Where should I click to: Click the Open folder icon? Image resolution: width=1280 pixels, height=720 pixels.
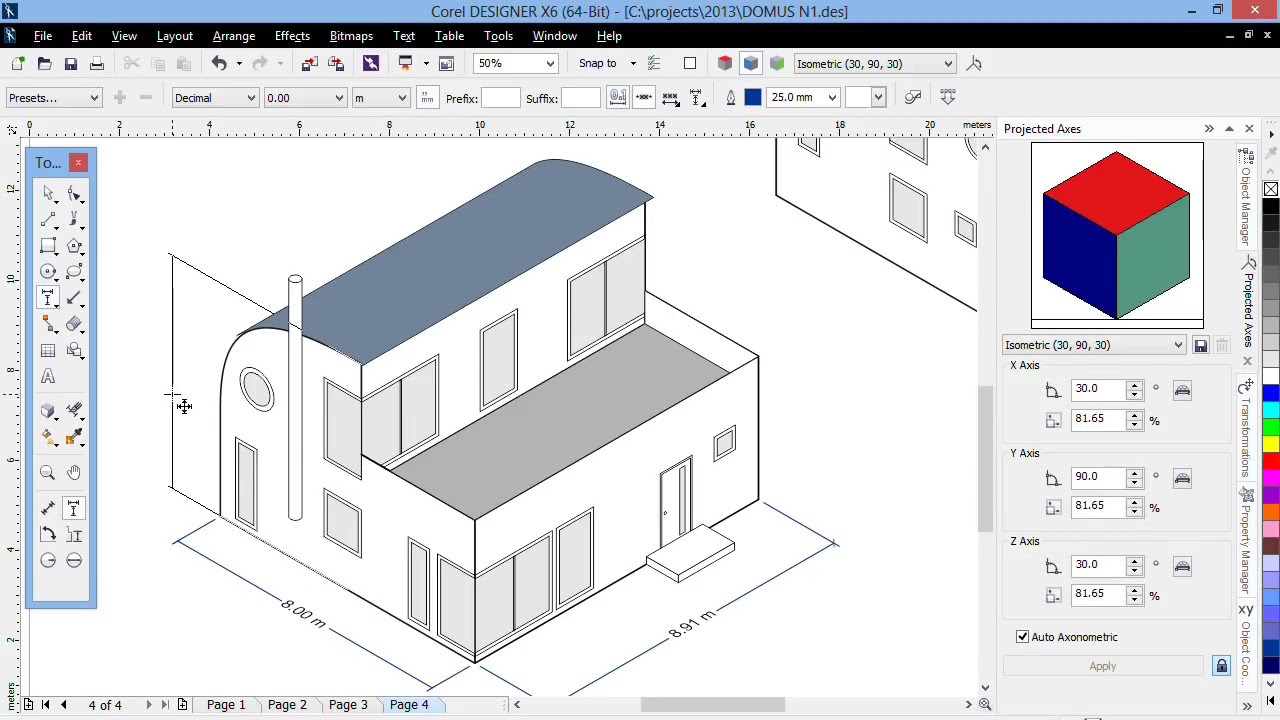tap(44, 64)
